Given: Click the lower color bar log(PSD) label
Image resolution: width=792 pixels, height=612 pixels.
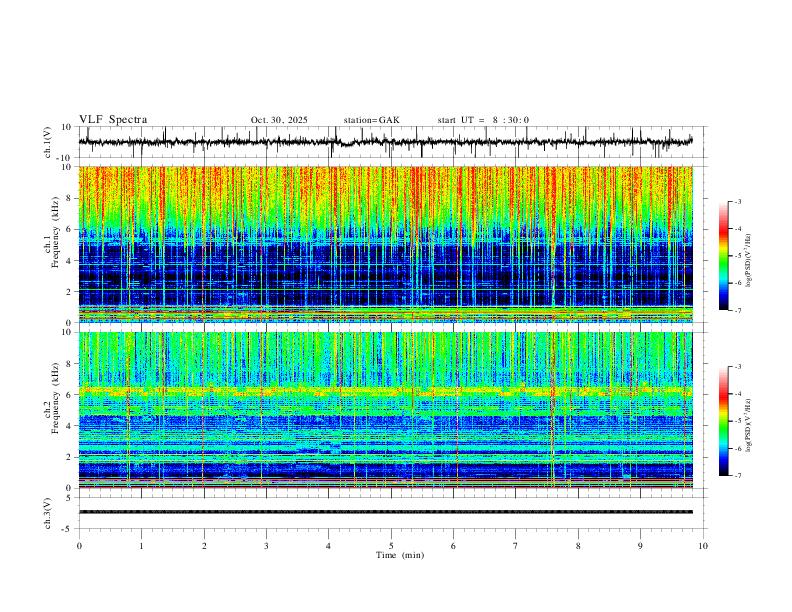Looking at the screenshot, I should (749, 426).
